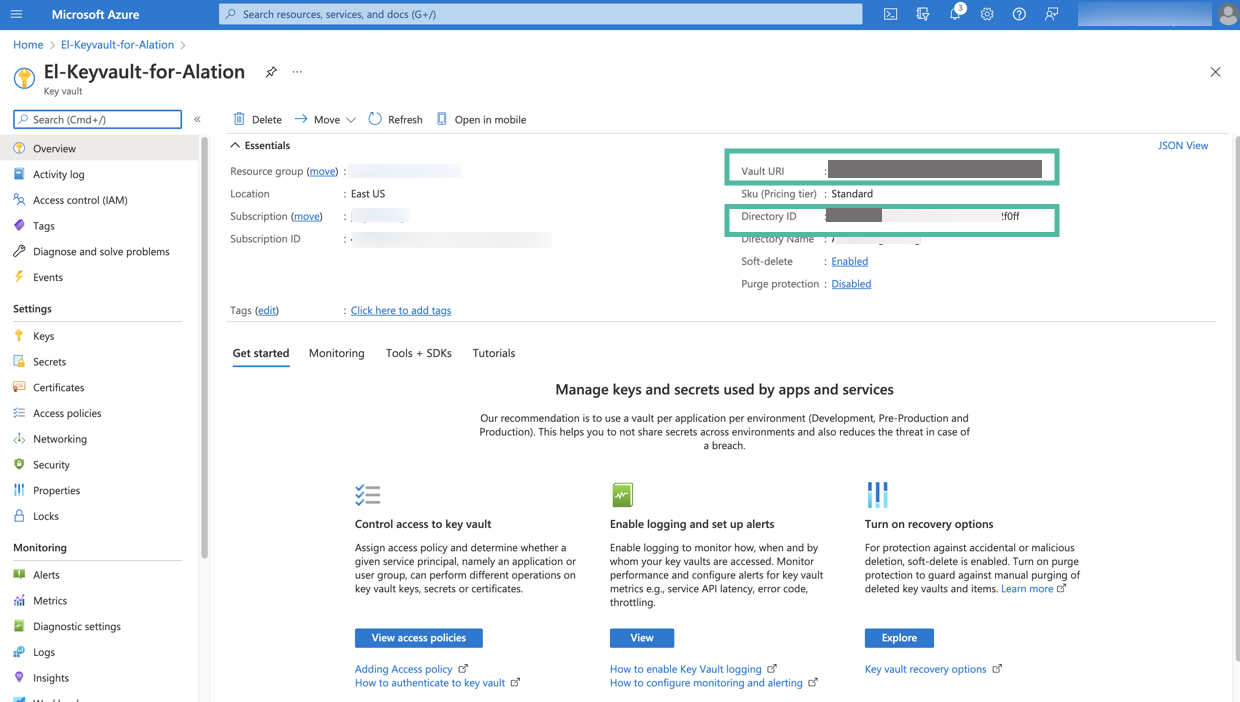
Task: Open Cloud Shell from the top bar
Action: [x=890, y=14]
